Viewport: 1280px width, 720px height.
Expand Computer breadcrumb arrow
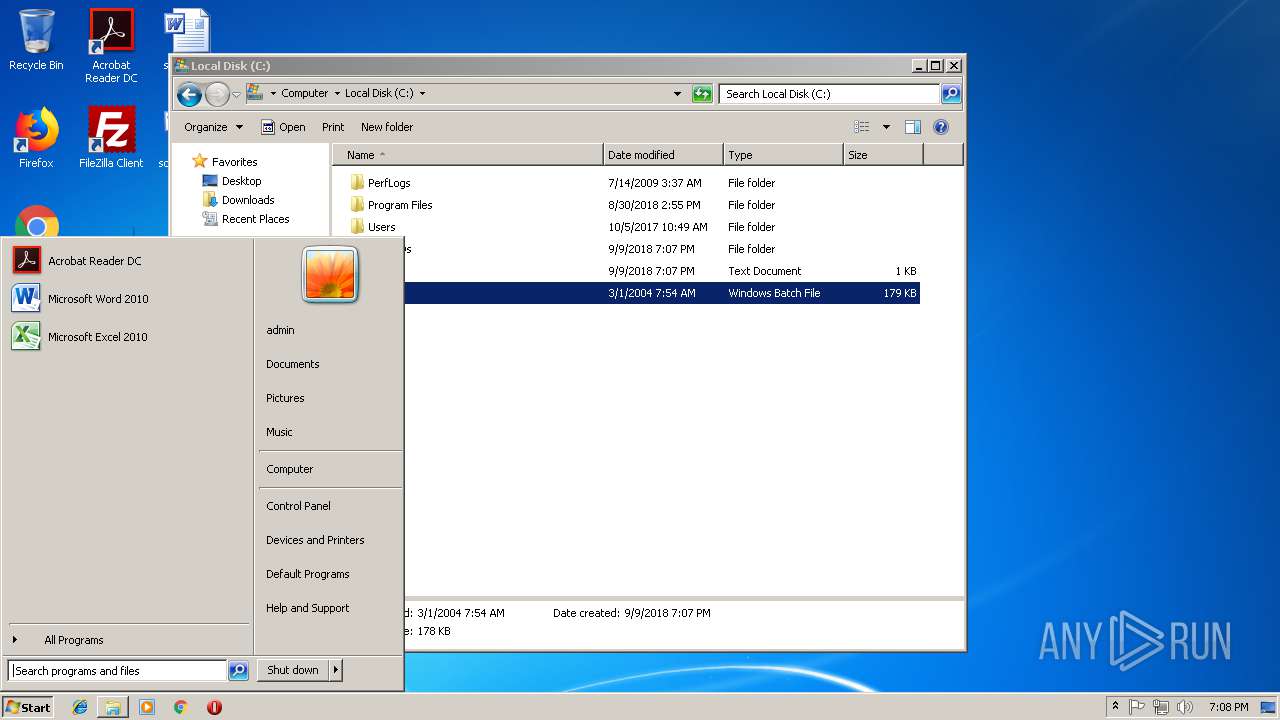coord(337,94)
